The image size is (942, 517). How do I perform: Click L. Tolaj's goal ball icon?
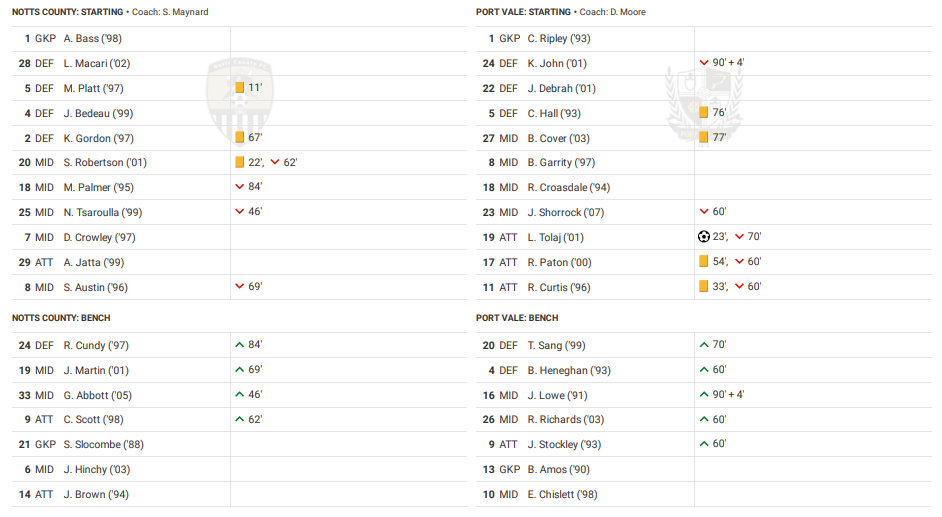click(x=704, y=237)
